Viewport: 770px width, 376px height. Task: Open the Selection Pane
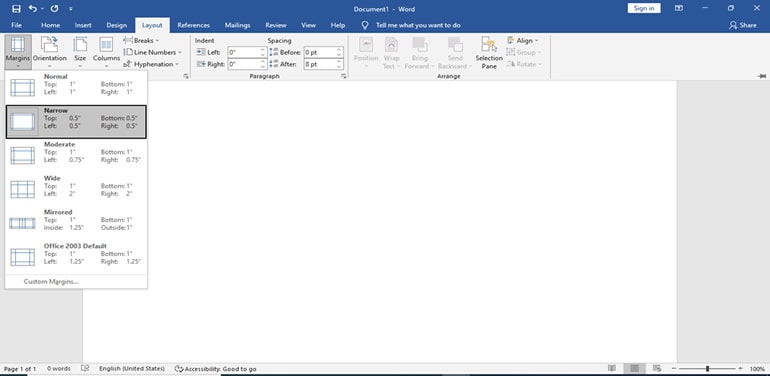[x=489, y=53]
